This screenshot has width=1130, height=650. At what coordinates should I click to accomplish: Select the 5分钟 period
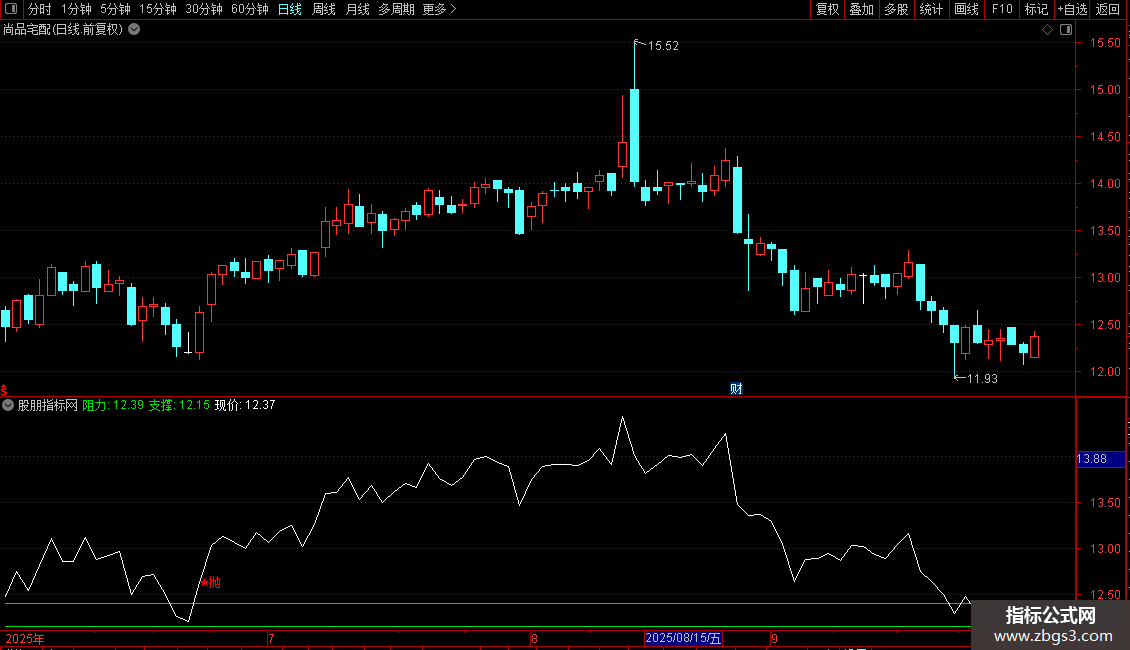point(115,9)
